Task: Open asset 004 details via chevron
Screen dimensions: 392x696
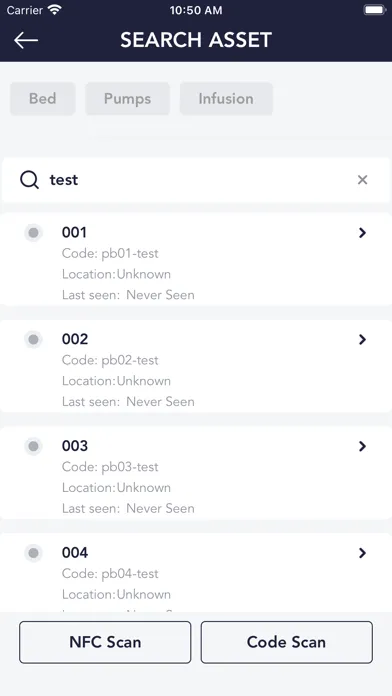Action: (362, 553)
